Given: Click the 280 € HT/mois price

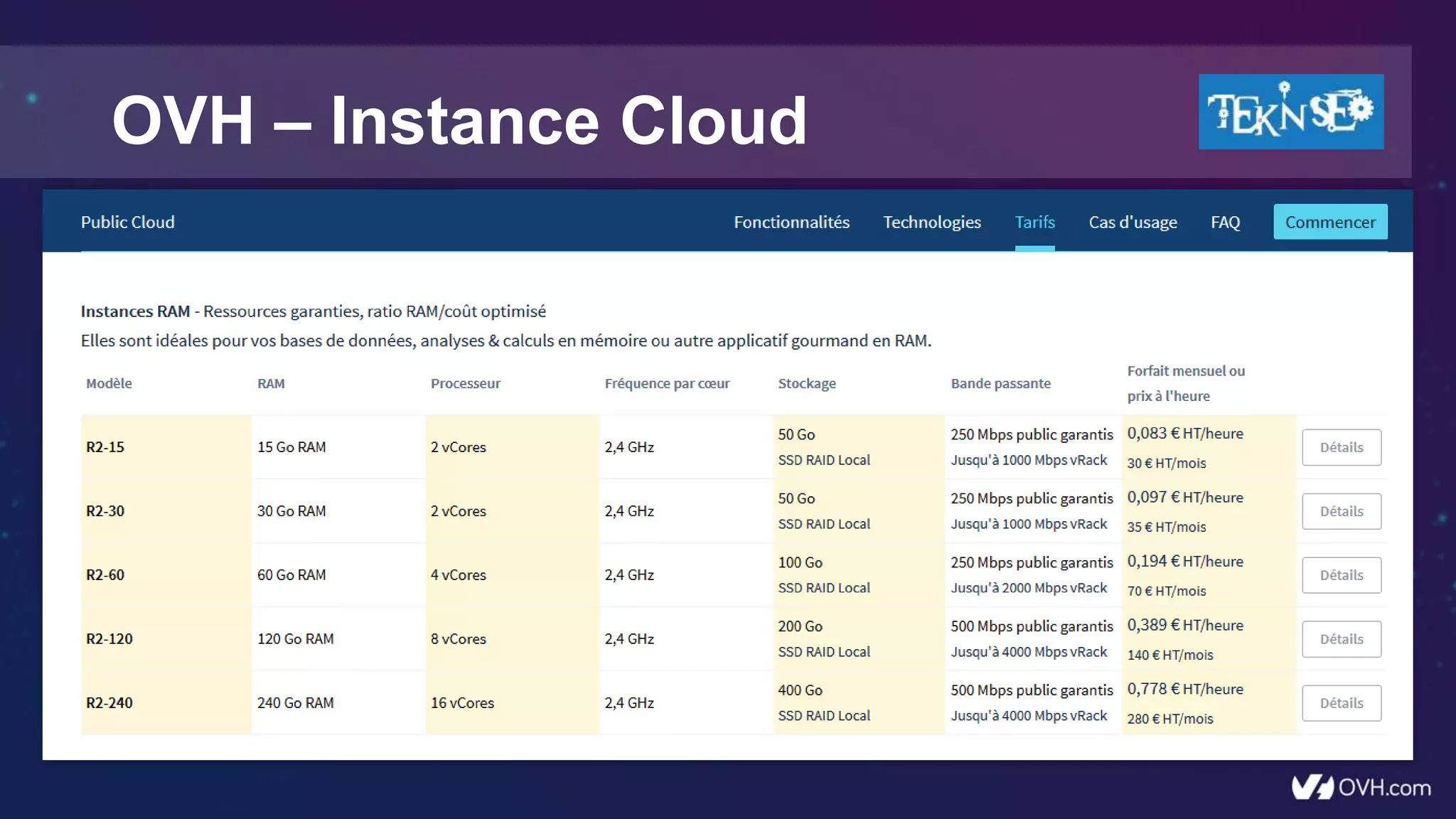Looking at the screenshot, I should [x=1170, y=719].
